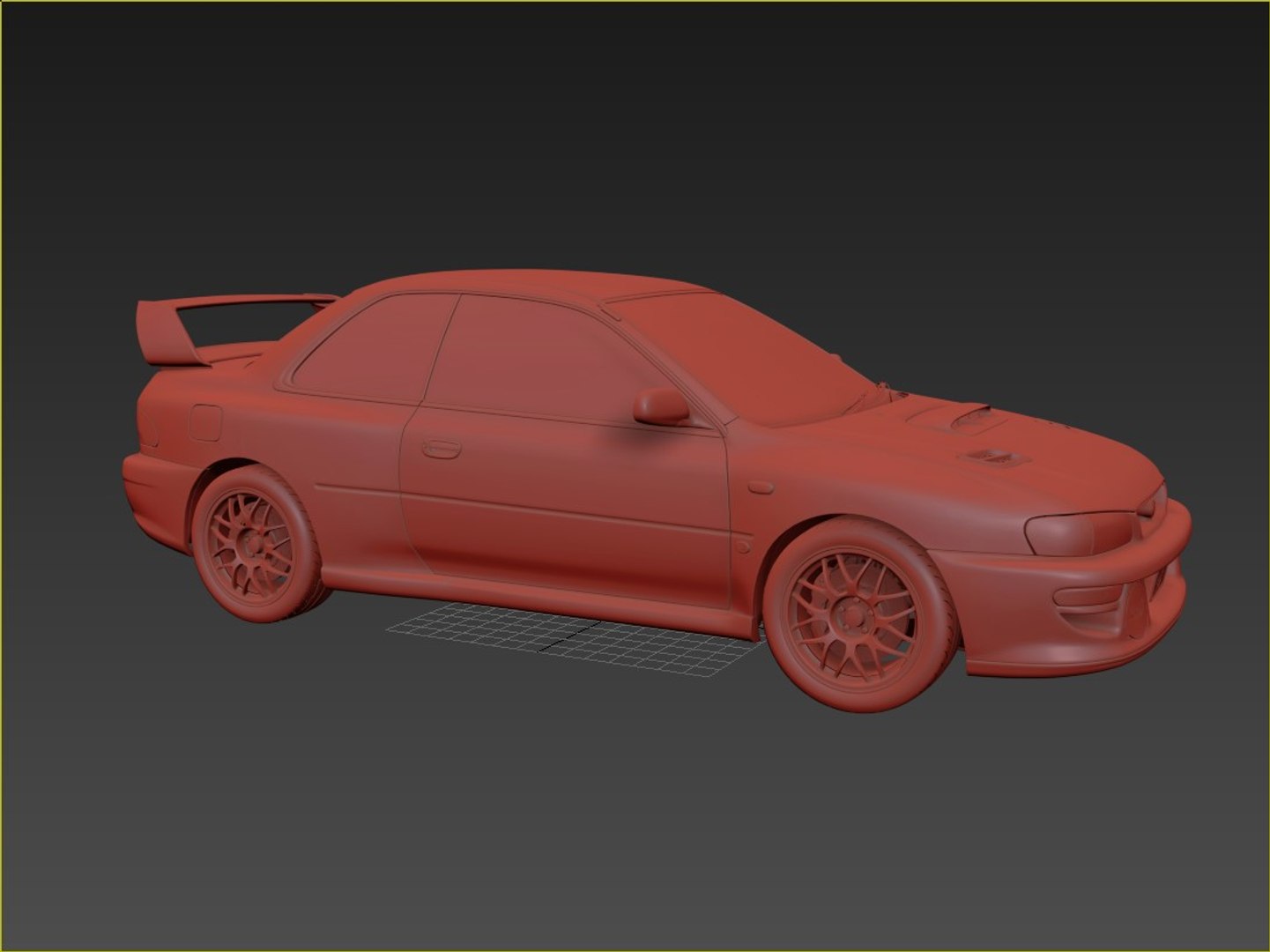Click the door handle on the car door
Viewport: 1270px width, 952px height.
(442, 448)
